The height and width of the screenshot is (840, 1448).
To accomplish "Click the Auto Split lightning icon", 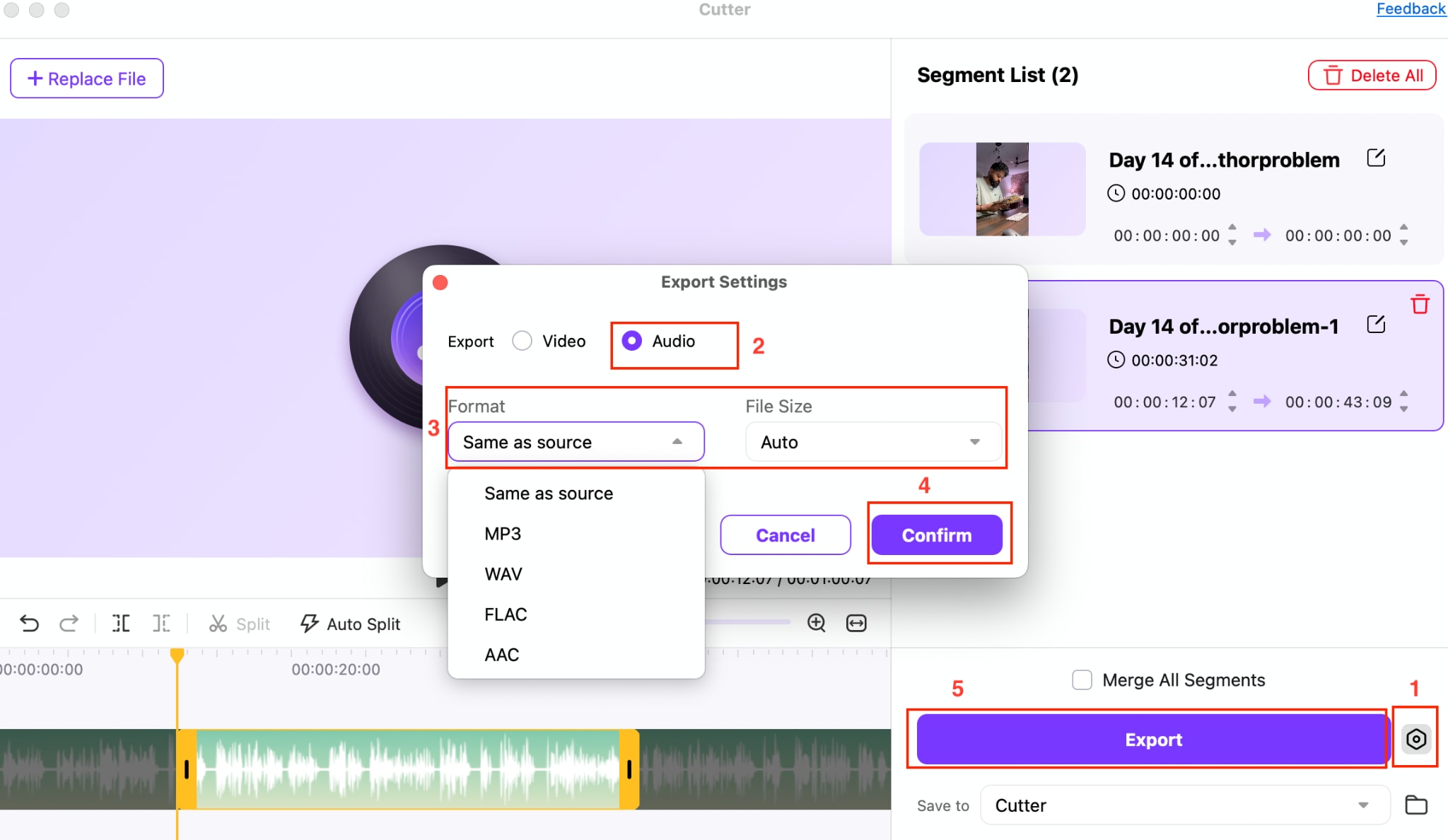I will (310, 623).
